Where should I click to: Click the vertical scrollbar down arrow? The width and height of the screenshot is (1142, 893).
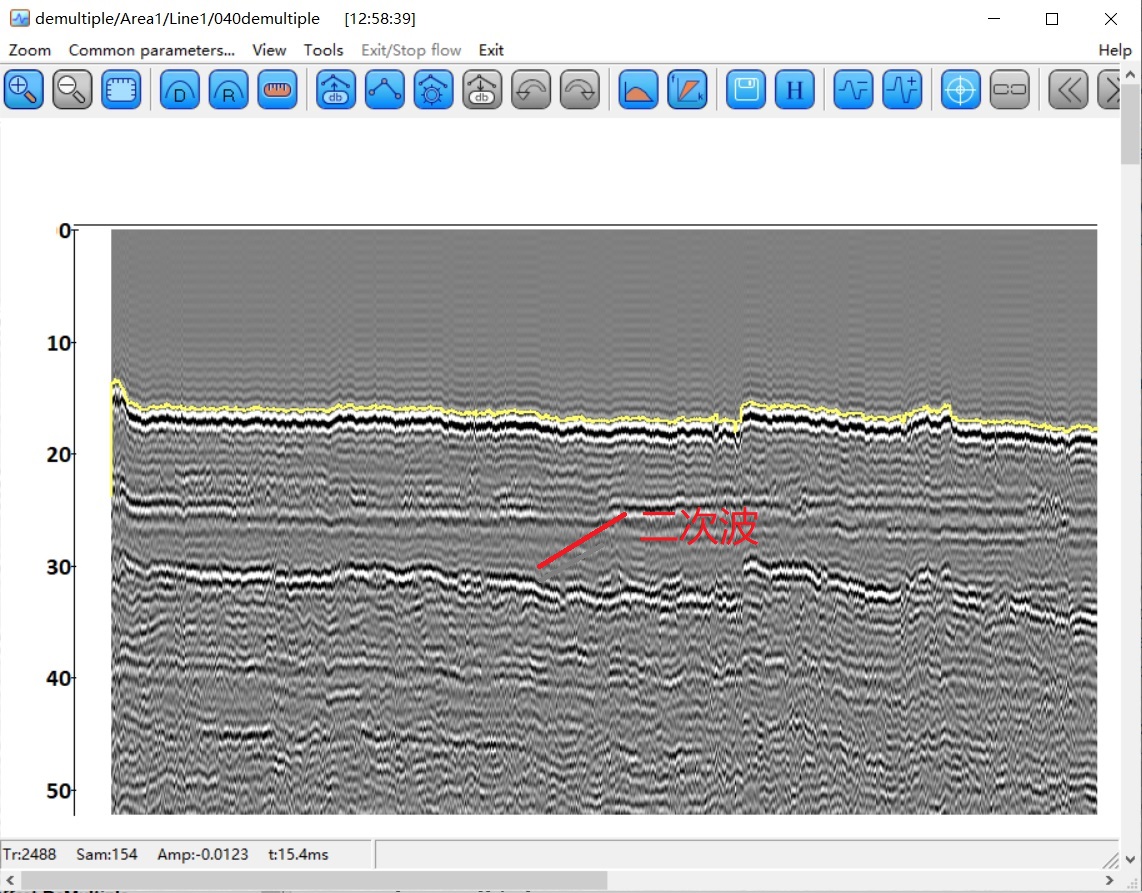pos(1130,859)
